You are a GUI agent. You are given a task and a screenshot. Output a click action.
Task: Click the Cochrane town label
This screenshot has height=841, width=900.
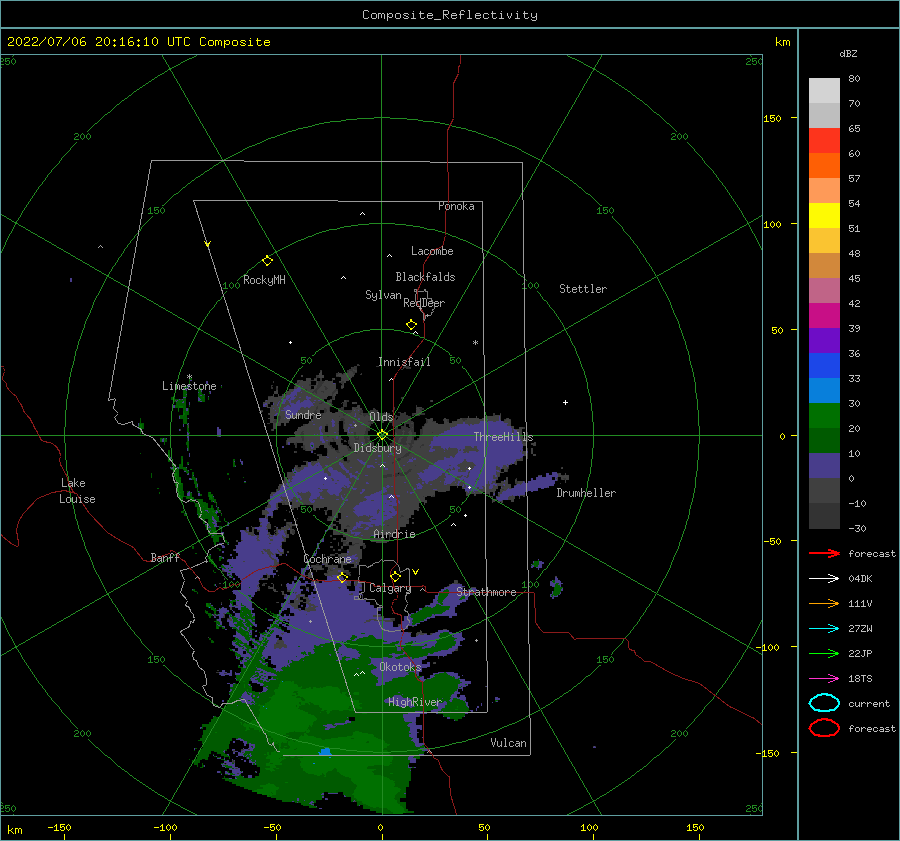click(327, 559)
